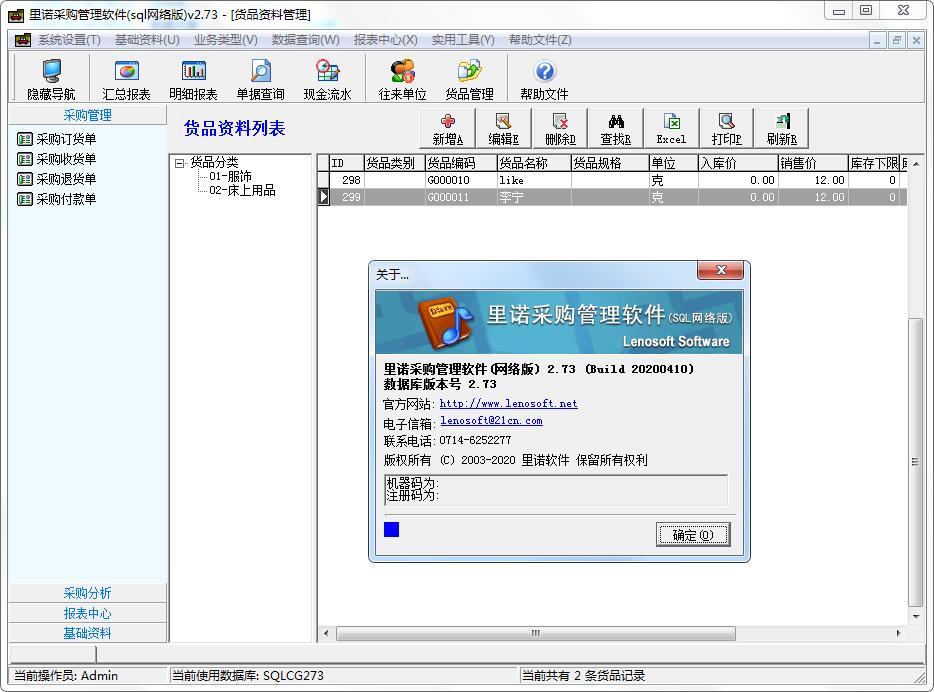Viewport: 934px width, 692px height.
Task: Edit the selected item with 编辑E
Action: click(x=503, y=129)
